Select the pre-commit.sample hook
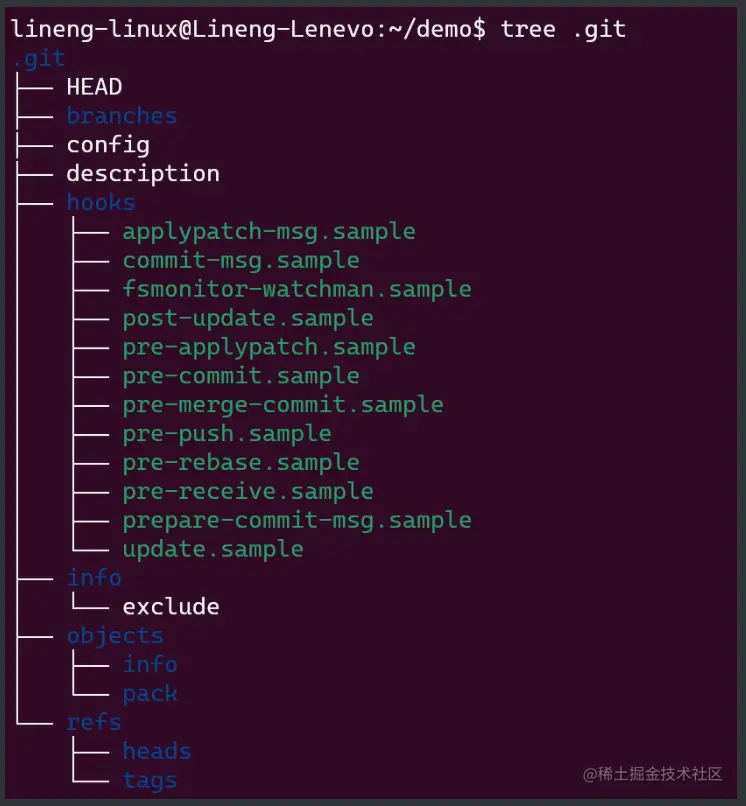The width and height of the screenshot is (746, 806). (x=240, y=376)
